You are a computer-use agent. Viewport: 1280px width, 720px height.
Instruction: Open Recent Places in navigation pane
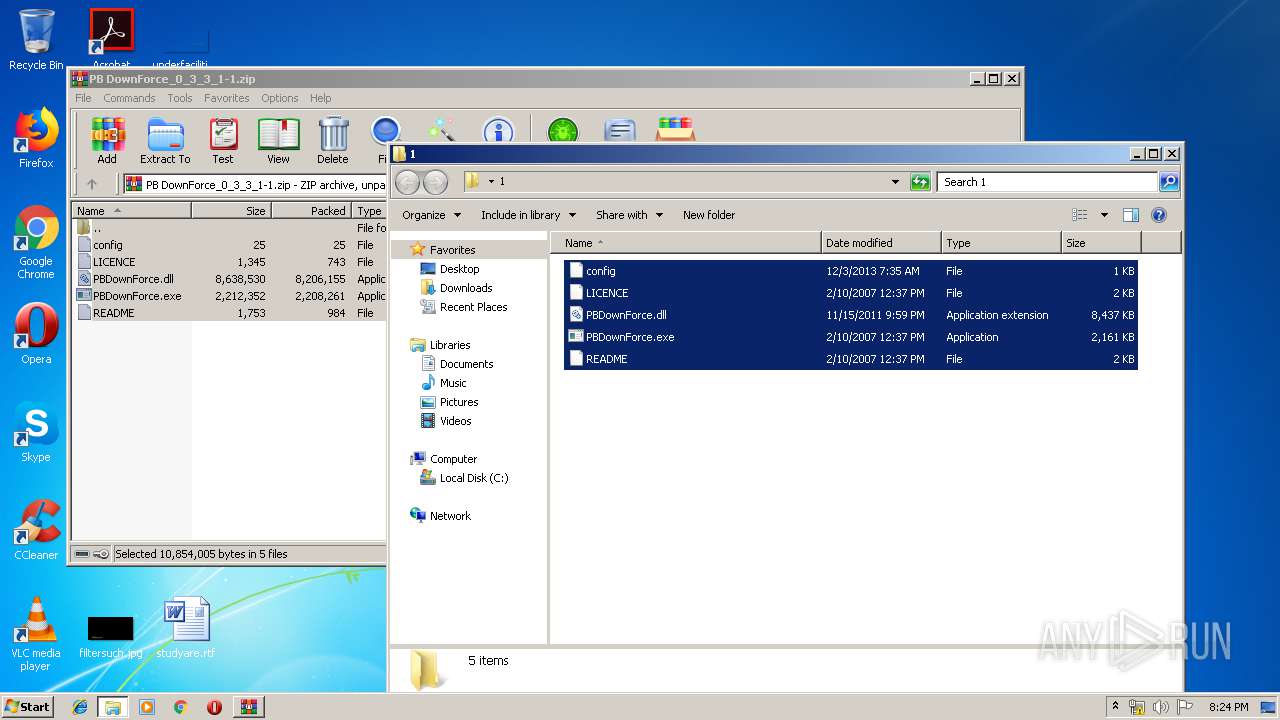tap(473, 307)
